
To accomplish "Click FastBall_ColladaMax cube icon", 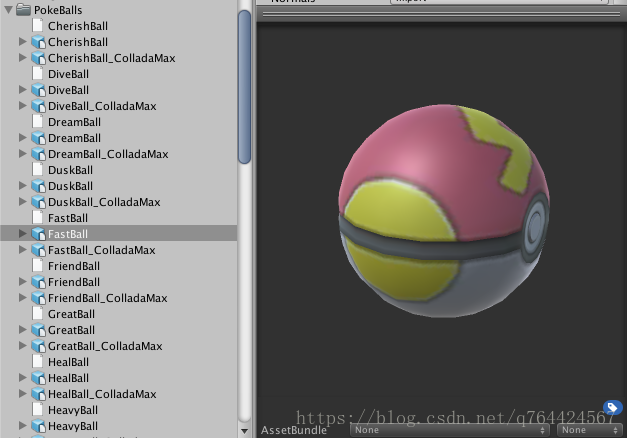I will click(38, 250).
